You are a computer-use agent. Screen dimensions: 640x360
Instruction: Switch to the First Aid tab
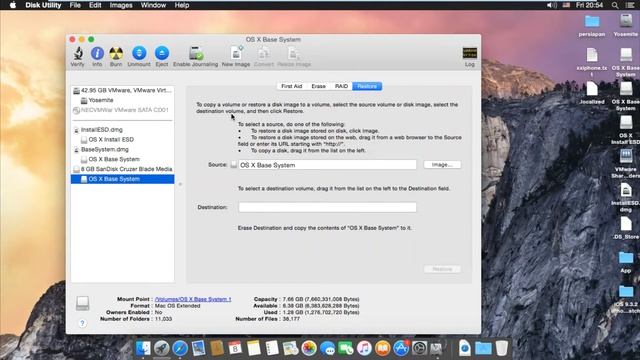(291, 86)
